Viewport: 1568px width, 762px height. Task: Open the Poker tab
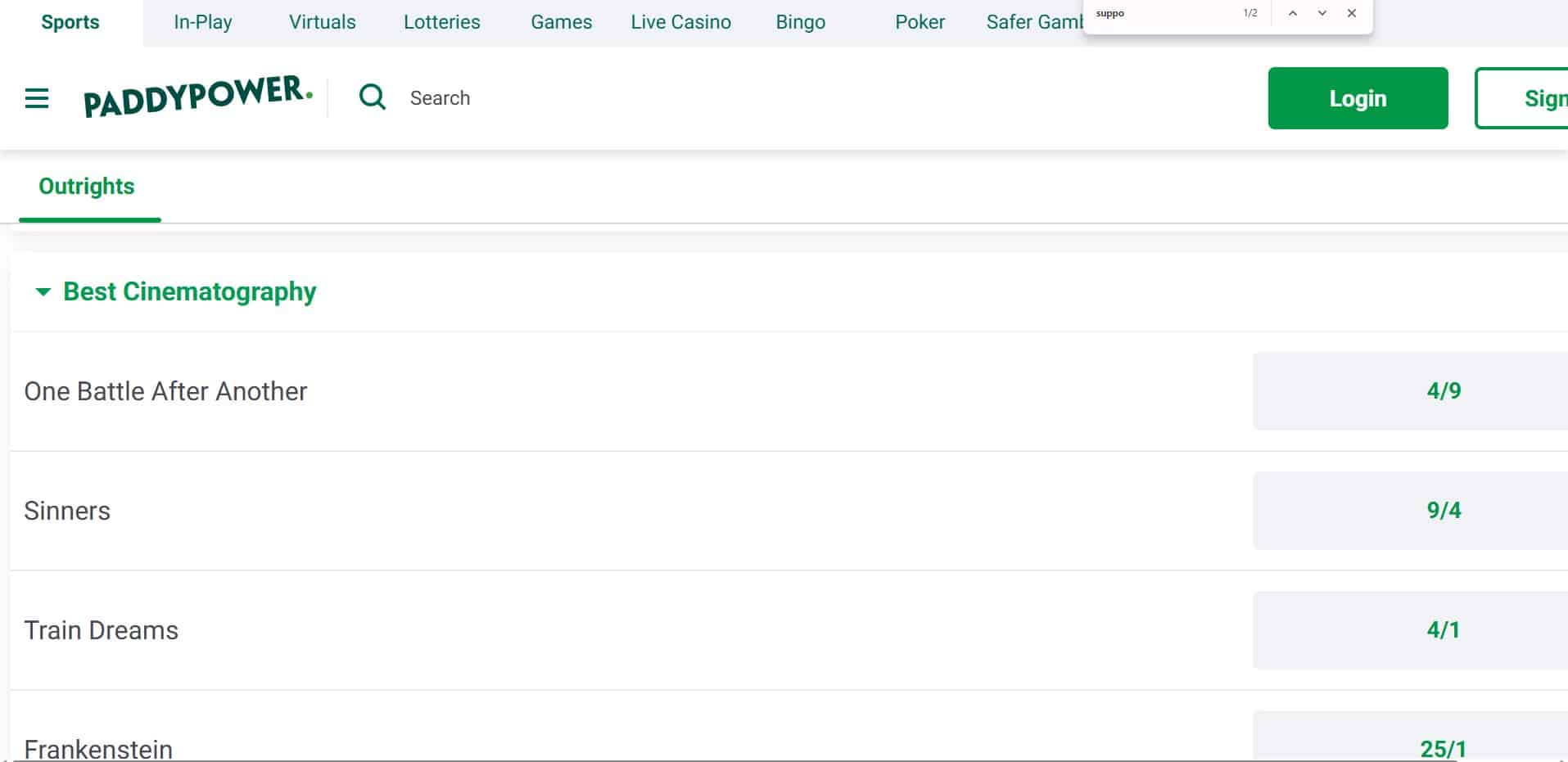[x=920, y=22]
